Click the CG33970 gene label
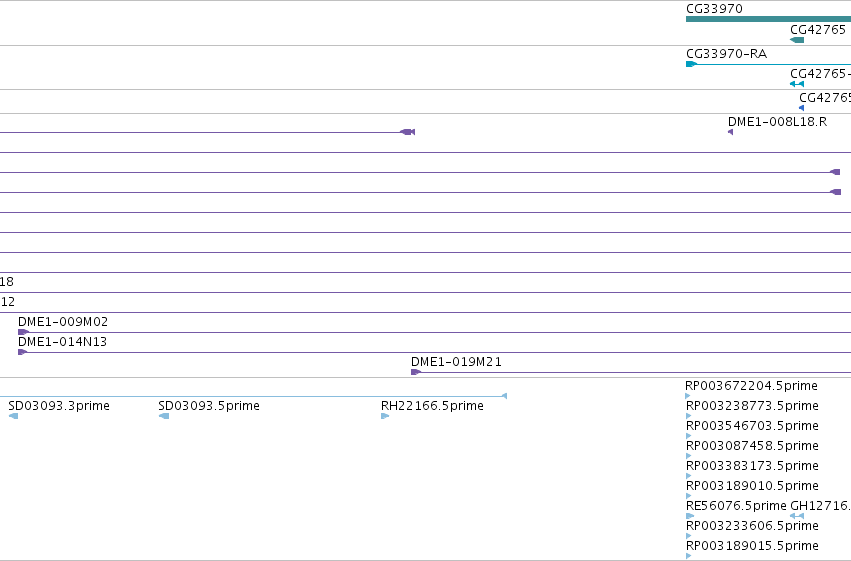Image resolution: width=851 pixels, height=561 pixels. click(x=714, y=9)
